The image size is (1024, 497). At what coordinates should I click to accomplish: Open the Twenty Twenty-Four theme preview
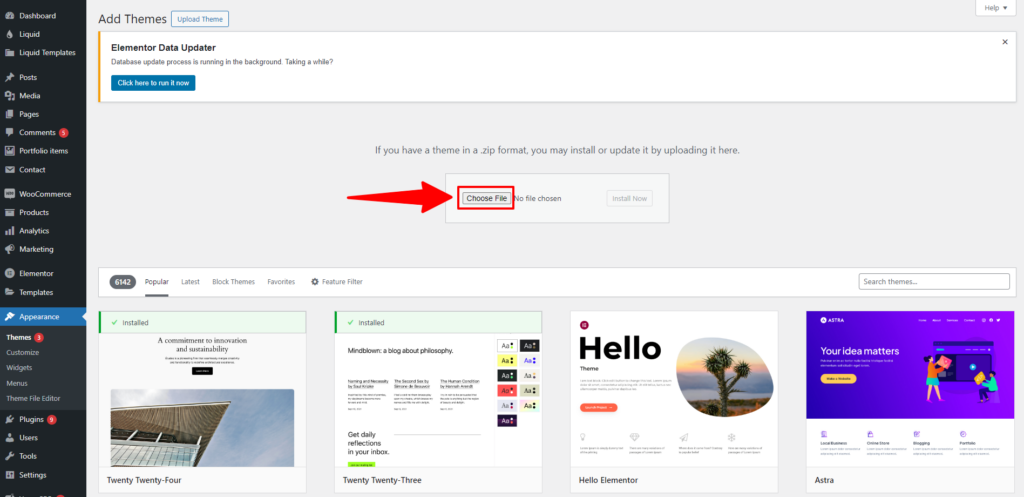point(202,400)
